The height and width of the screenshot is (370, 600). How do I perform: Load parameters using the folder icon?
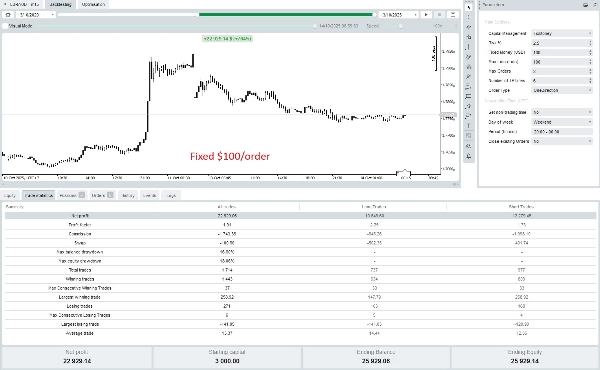click(585, 5)
